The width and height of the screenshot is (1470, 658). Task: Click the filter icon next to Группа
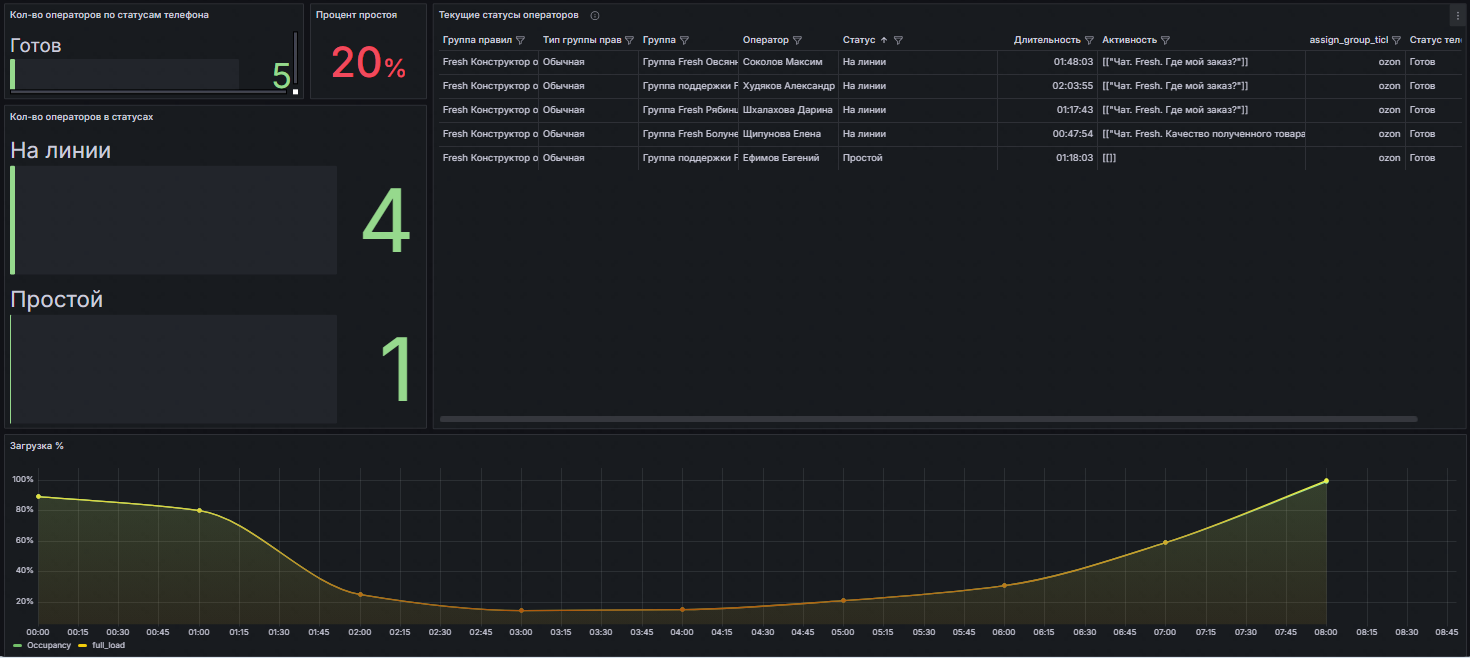click(684, 41)
